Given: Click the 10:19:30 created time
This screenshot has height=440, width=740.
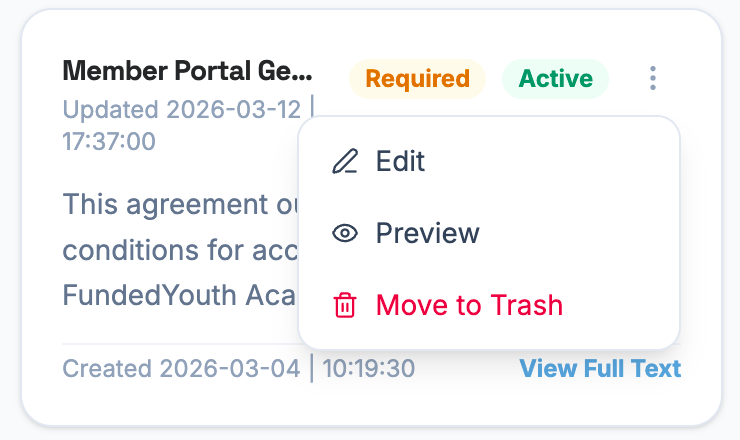Looking at the screenshot, I should (368, 368).
